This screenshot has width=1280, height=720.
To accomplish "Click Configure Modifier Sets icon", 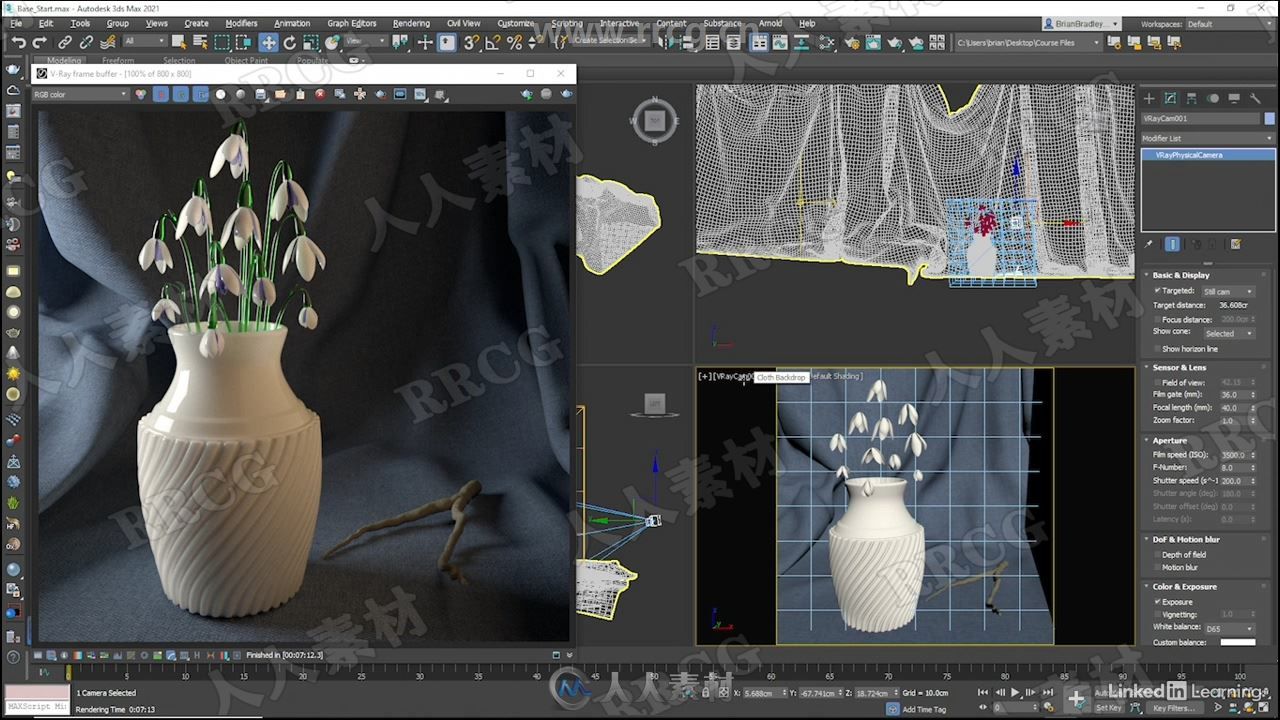I will [x=1236, y=244].
